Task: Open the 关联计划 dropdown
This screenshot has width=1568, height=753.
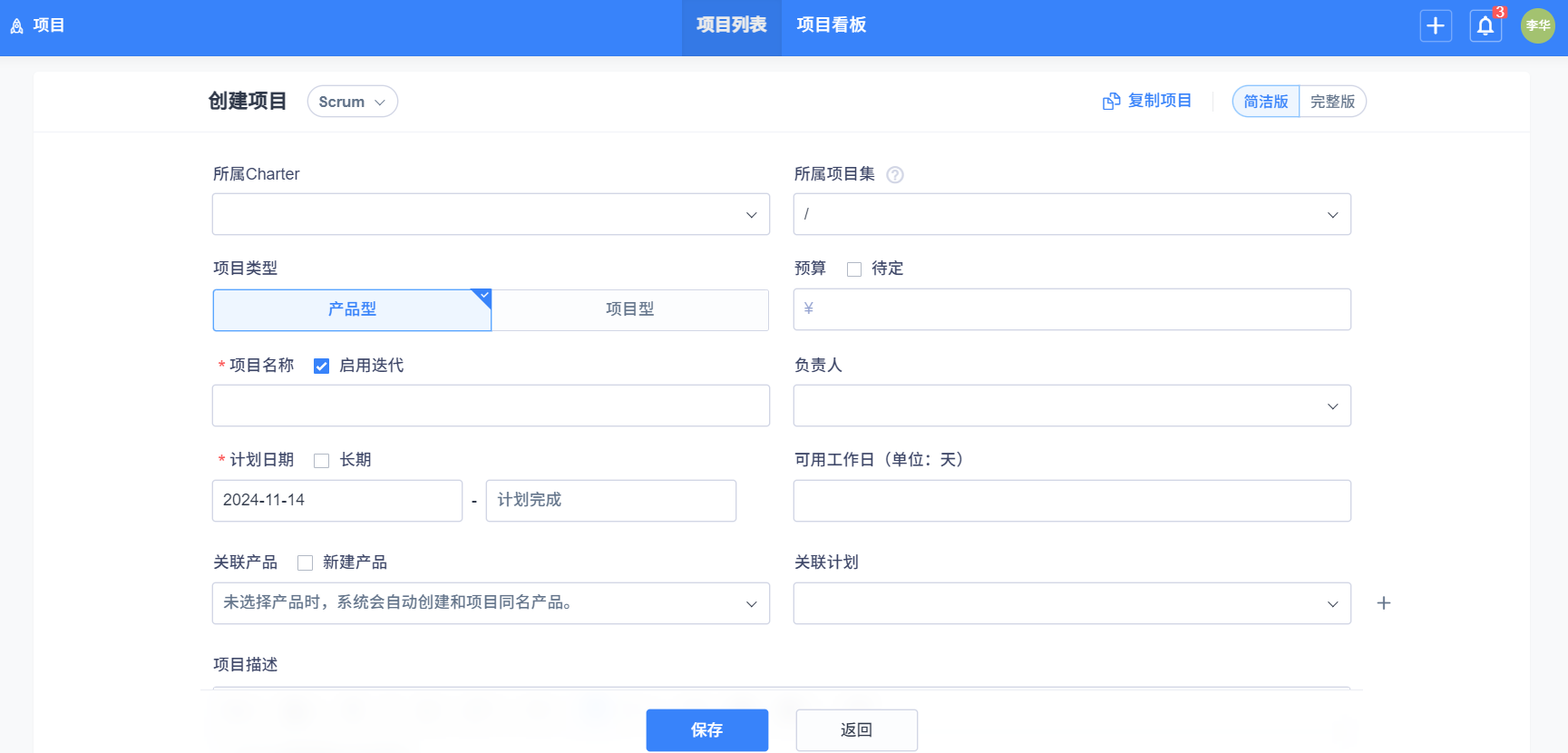Action: pos(1072,603)
